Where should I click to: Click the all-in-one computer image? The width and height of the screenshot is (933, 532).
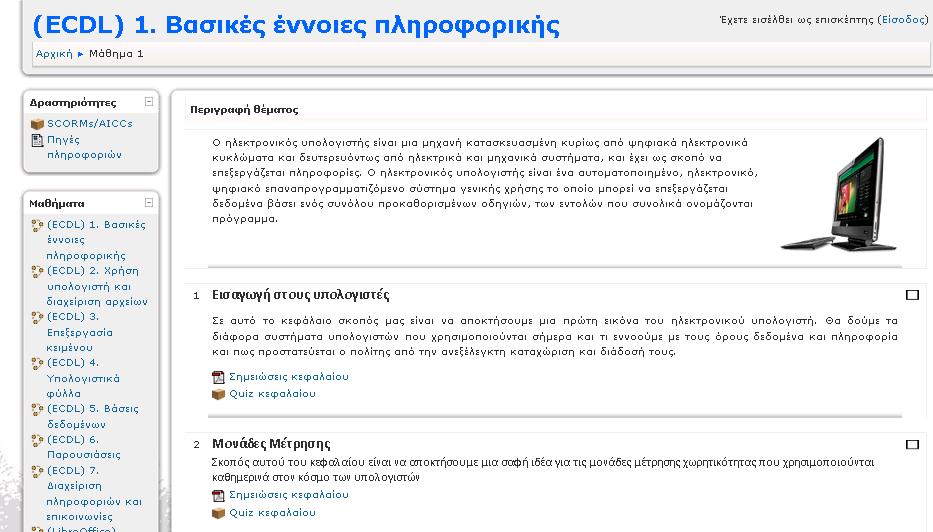(x=840, y=194)
